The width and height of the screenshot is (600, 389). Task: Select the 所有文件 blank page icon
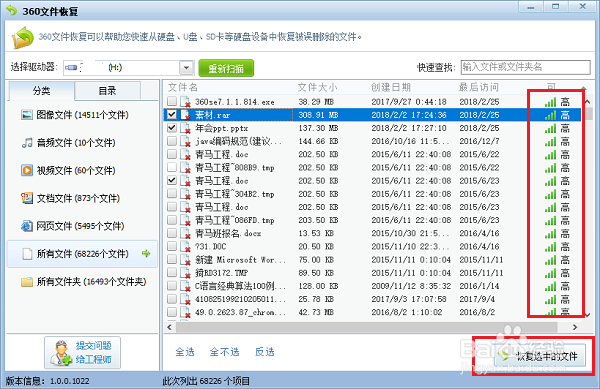coord(27,254)
